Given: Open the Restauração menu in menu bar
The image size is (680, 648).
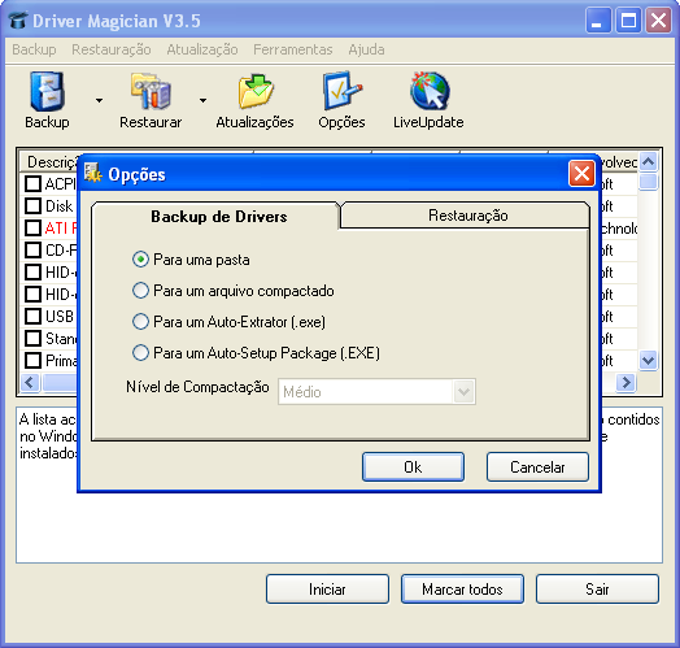Looking at the screenshot, I should tap(111, 49).
